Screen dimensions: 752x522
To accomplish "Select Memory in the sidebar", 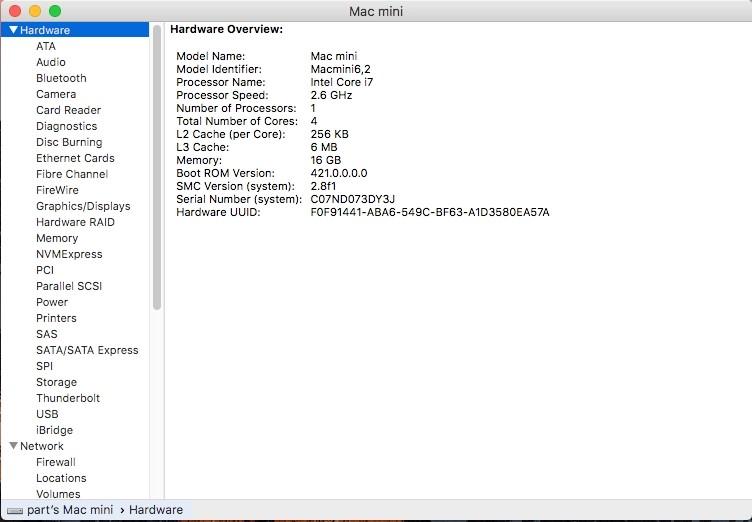I will (57, 238).
